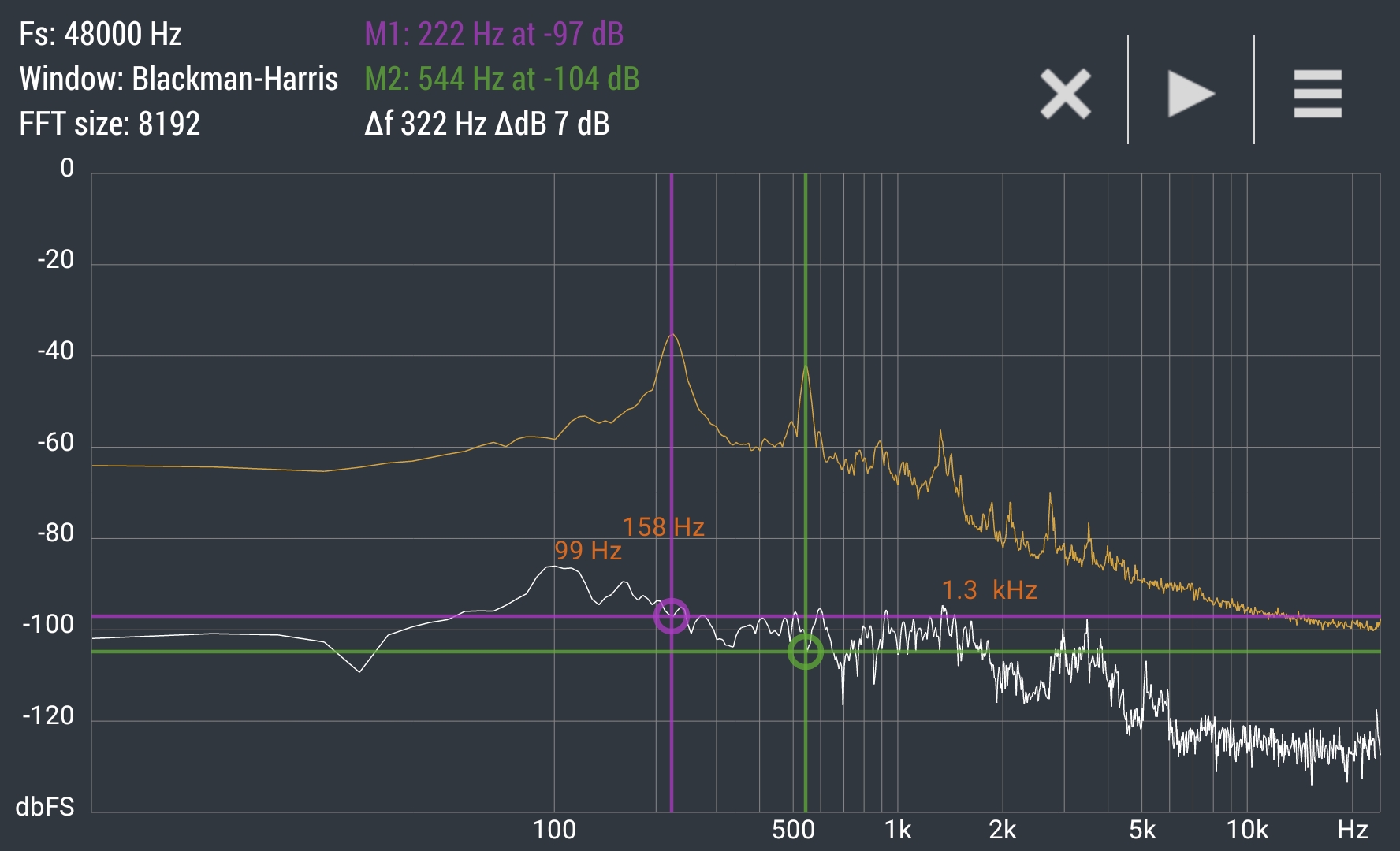The image size is (1400, 851).
Task: Open the hamburger menu icon
Action: (x=1317, y=94)
